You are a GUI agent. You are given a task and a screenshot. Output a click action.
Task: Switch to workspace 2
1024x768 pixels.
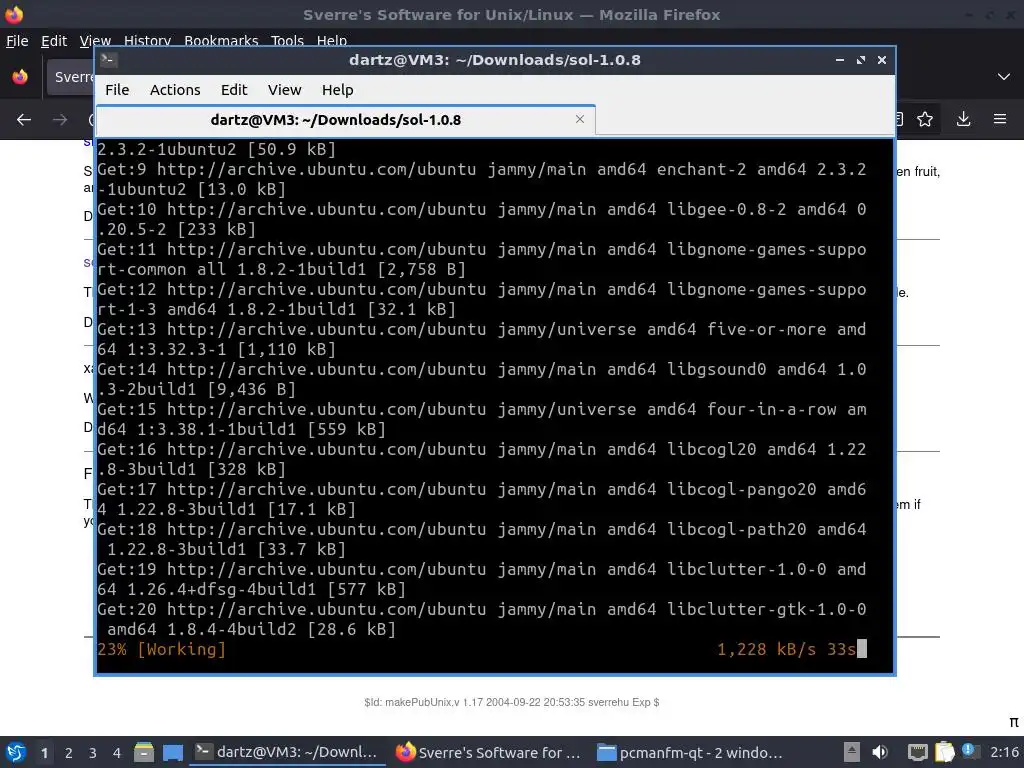pos(69,753)
